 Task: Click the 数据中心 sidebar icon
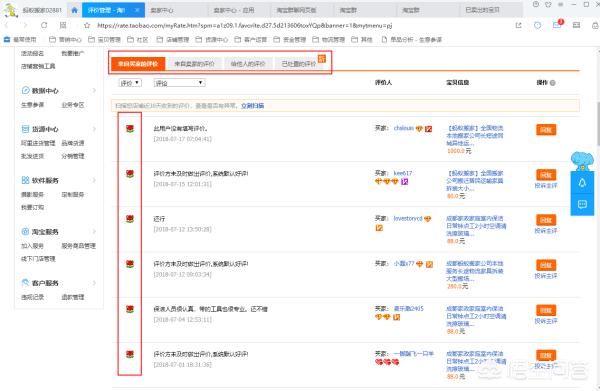25,90
